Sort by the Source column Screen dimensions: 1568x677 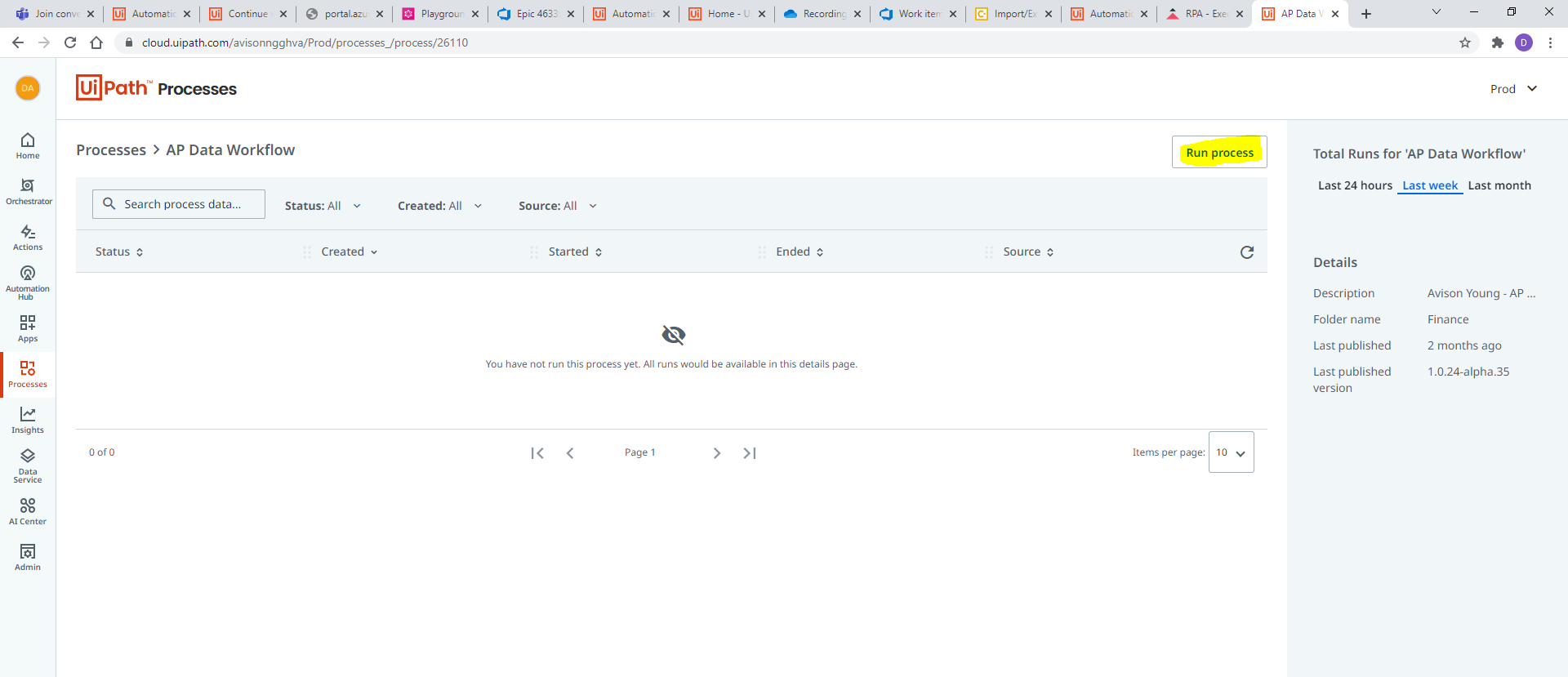[x=1029, y=252]
